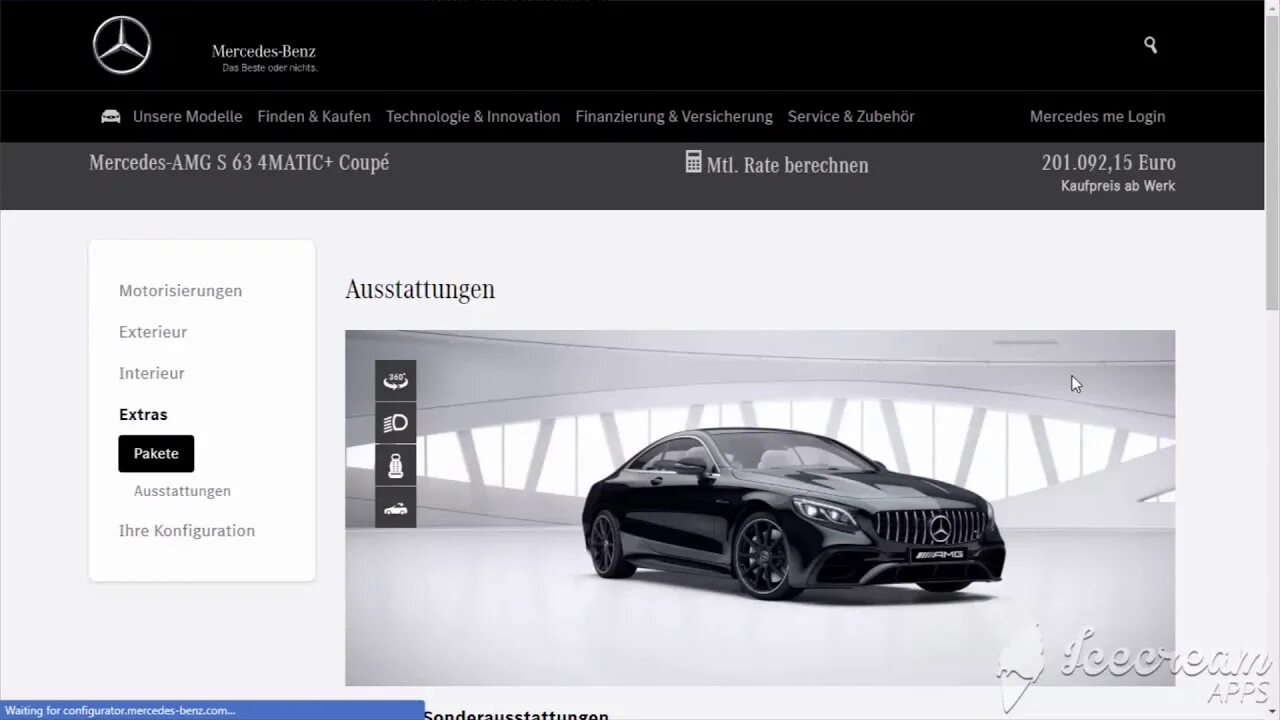The height and width of the screenshot is (720, 1280).
Task: Open Ihre Konfiguration step
Action: (187, 531)
